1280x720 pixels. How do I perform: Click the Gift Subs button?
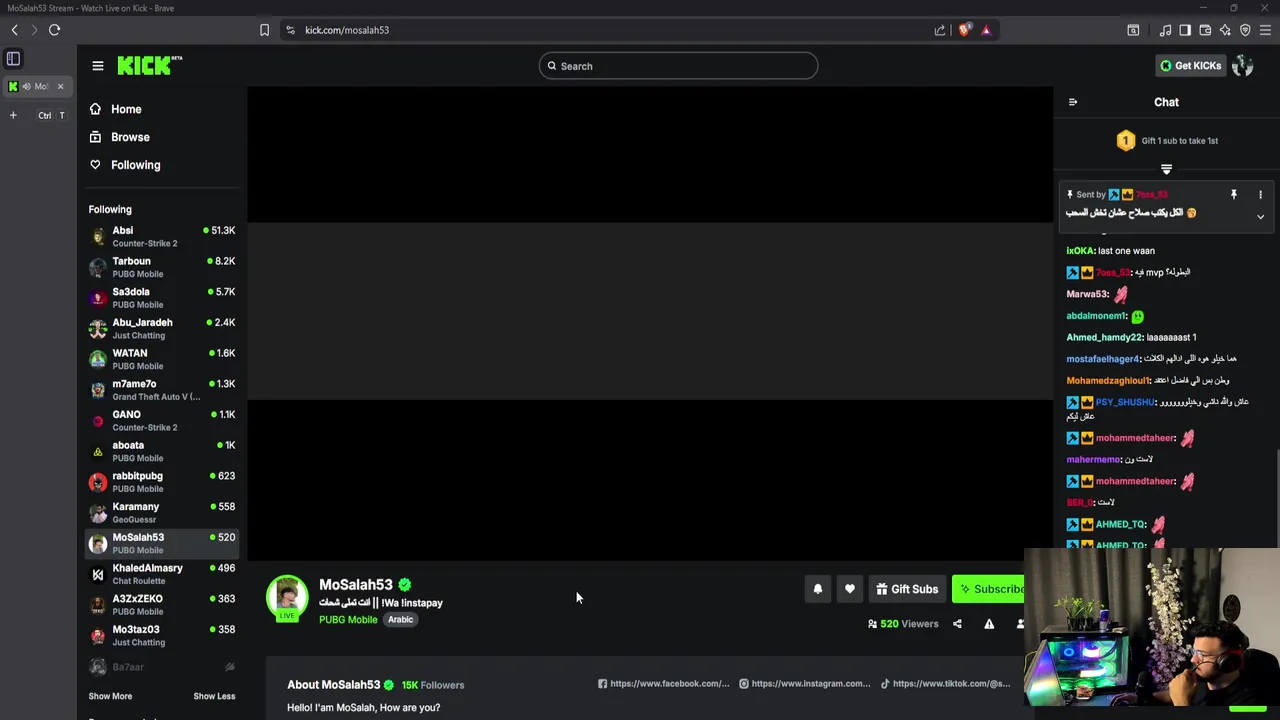tap(907, 589)
